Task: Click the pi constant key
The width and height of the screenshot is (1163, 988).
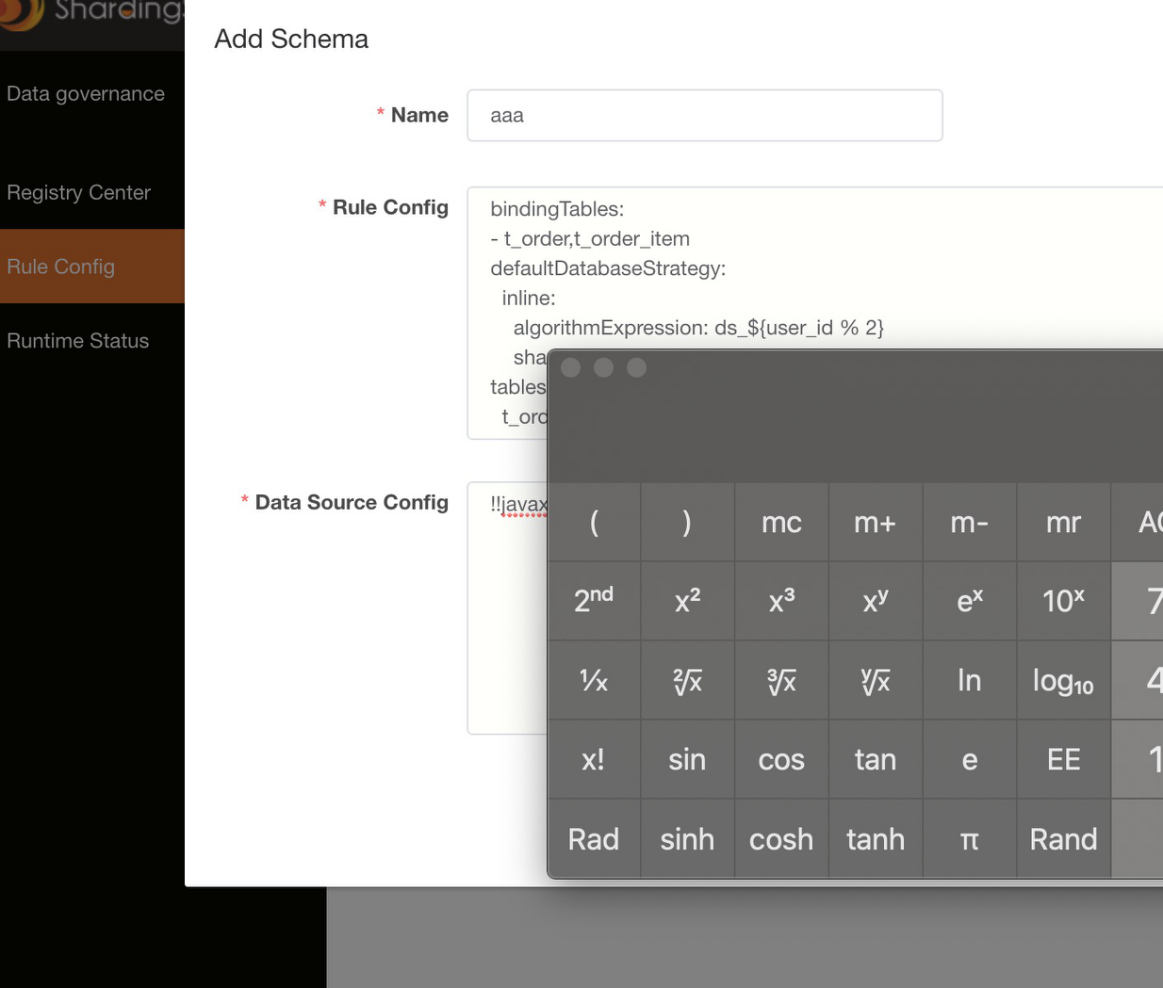Action: [x=969, y=839]
